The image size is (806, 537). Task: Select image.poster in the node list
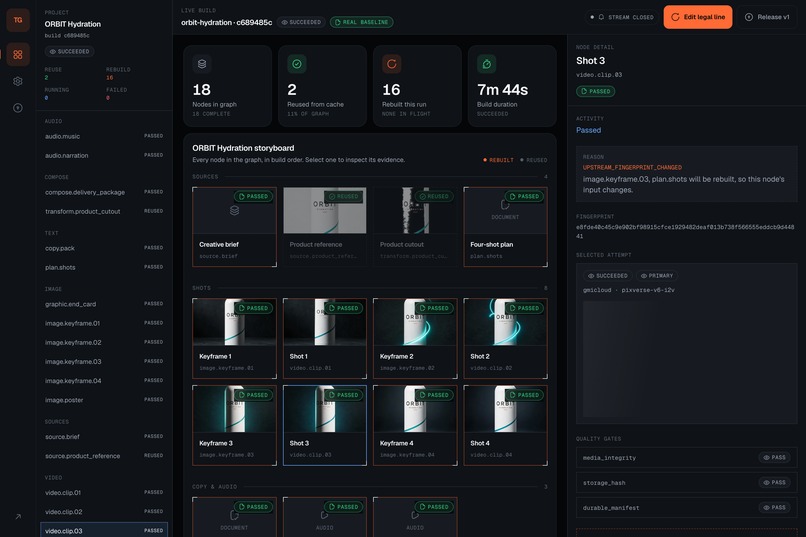104,400
